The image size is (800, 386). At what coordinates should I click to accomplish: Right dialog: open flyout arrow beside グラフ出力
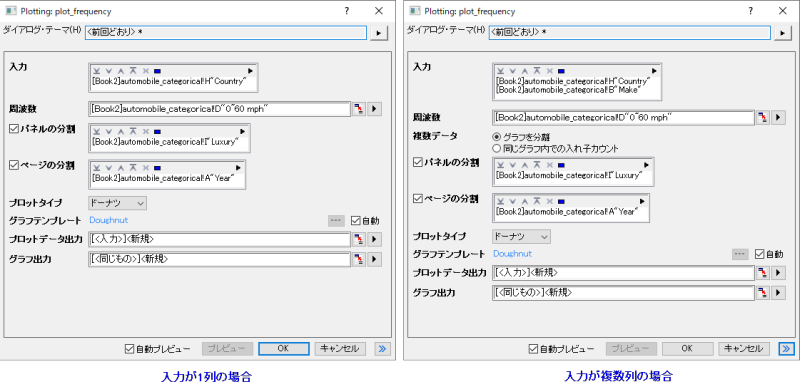[x=779, y=293]
